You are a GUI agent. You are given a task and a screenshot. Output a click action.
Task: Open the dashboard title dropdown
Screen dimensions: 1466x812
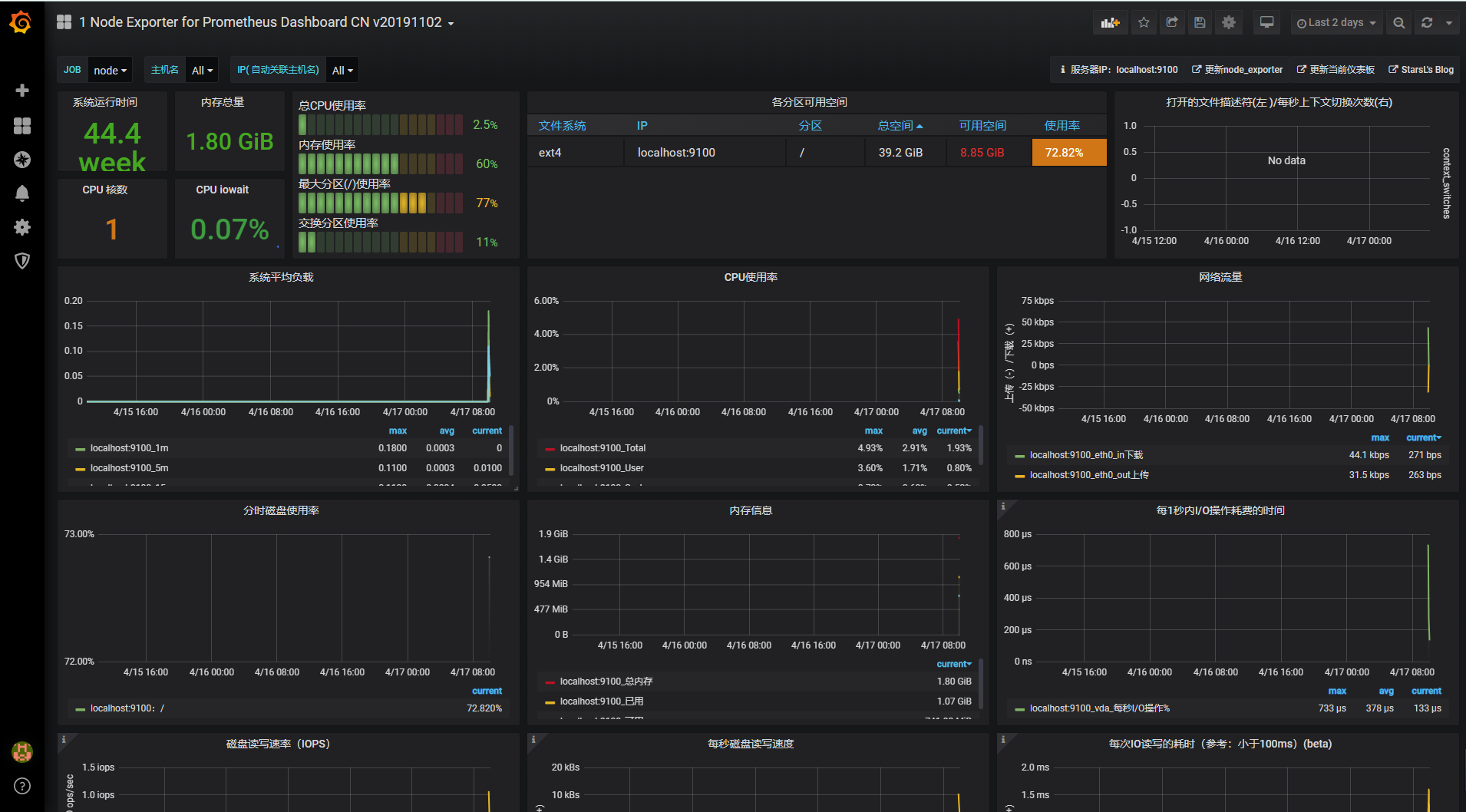tap(266, 22)
